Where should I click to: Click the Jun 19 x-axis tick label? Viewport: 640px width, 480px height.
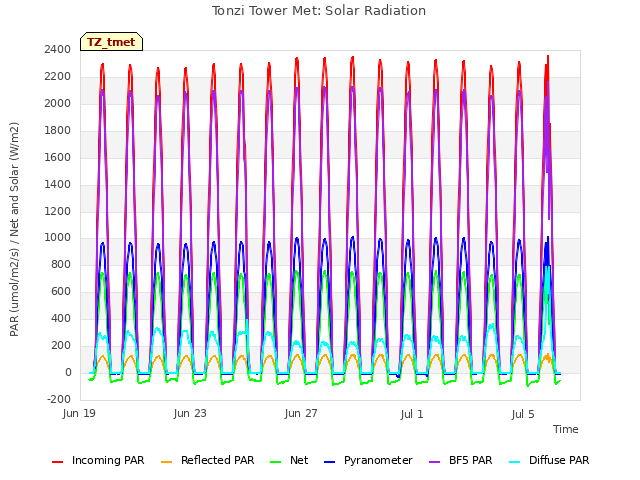(79, 413)
